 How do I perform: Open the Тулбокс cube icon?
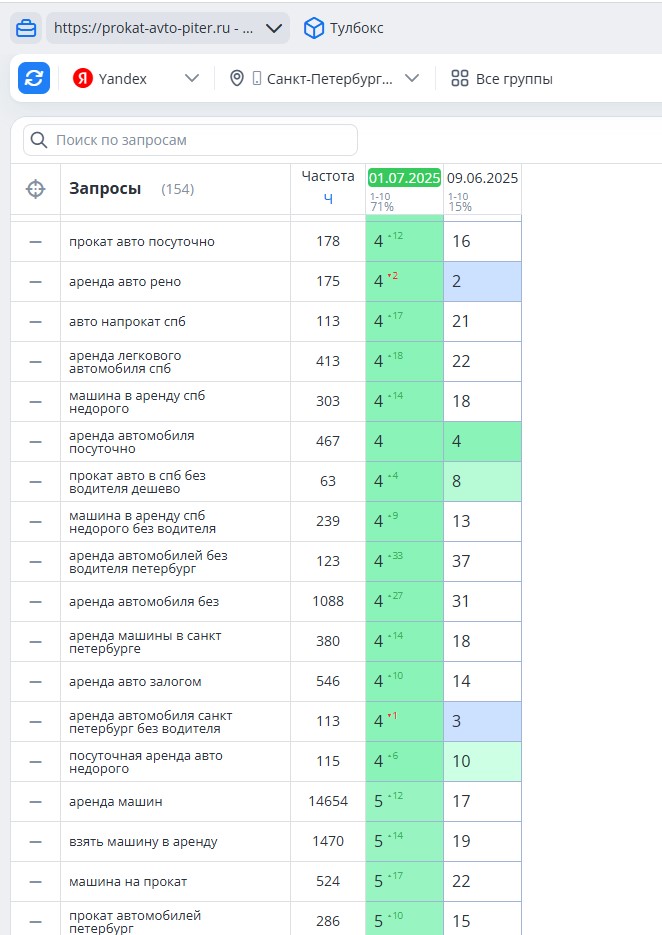(314, 28)
